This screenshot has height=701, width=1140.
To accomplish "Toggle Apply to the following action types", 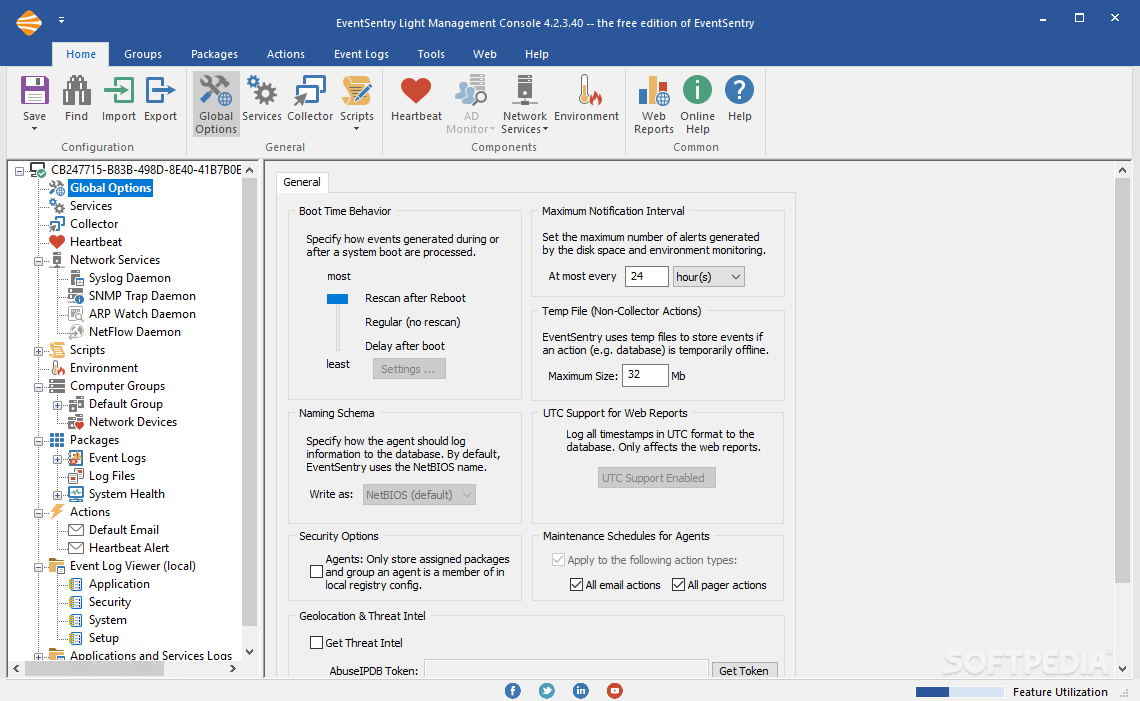I will point(558,560).
